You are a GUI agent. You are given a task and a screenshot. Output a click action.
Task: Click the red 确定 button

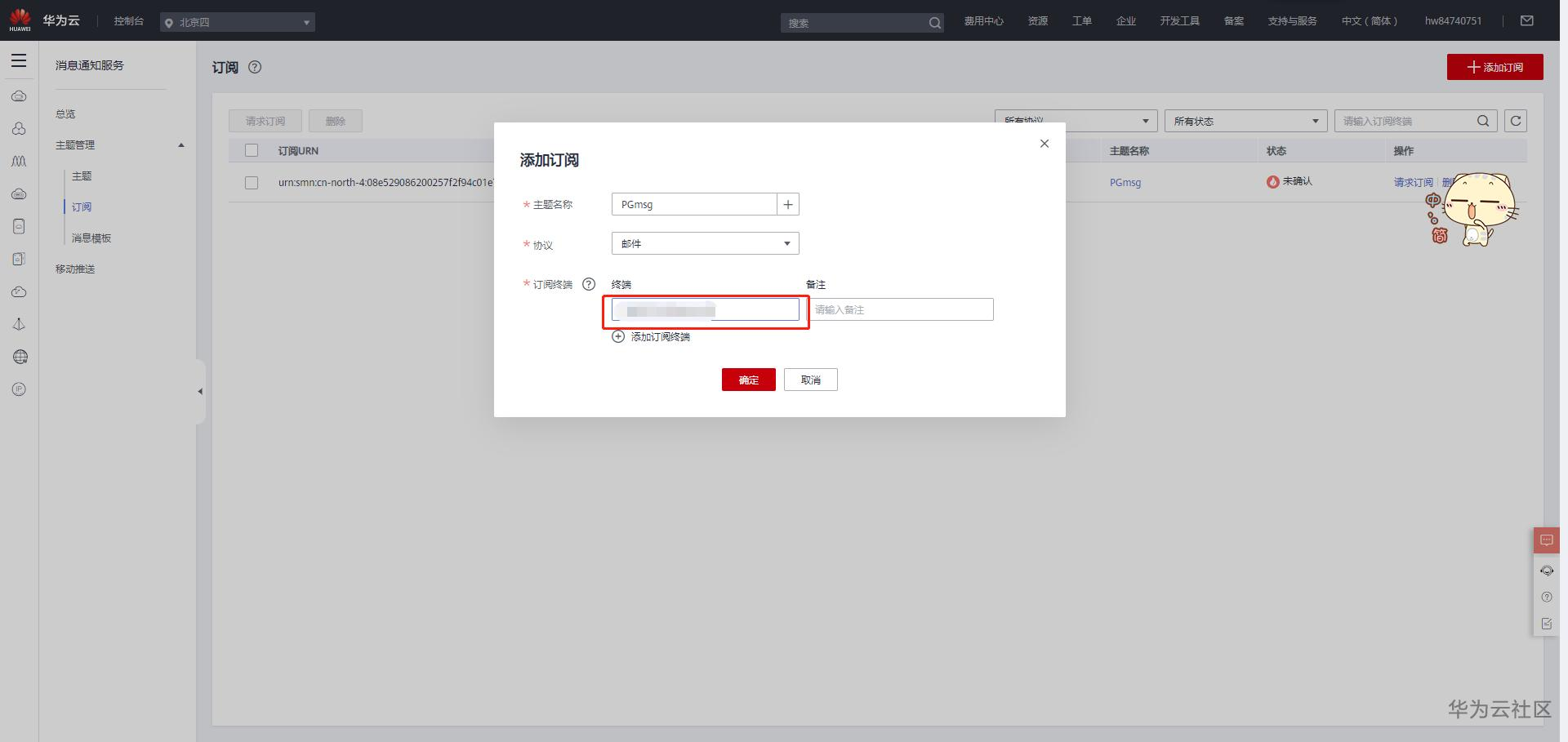(749, 380)
